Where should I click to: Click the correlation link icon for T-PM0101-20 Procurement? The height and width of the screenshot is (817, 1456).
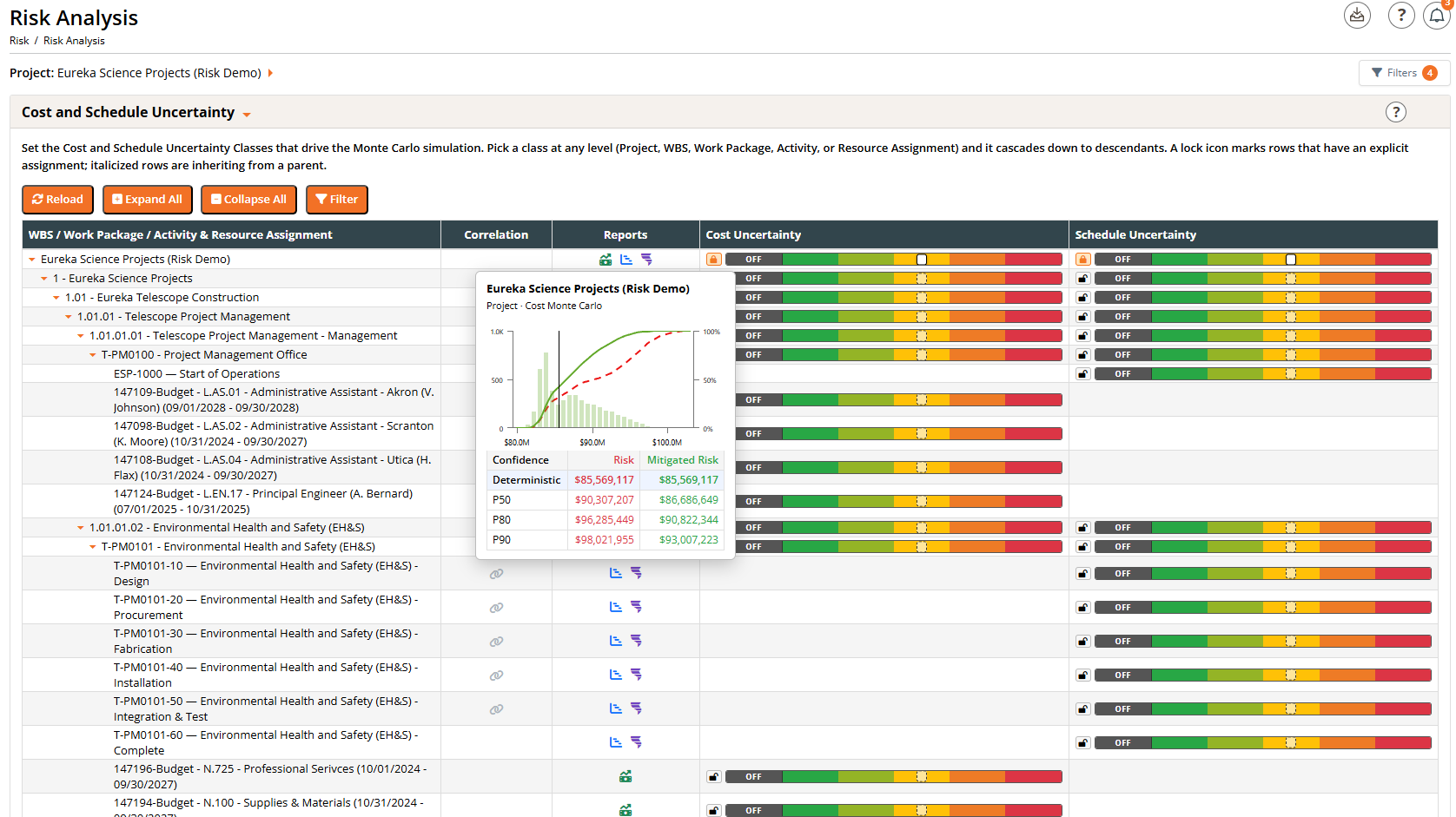tap(496, 608)
